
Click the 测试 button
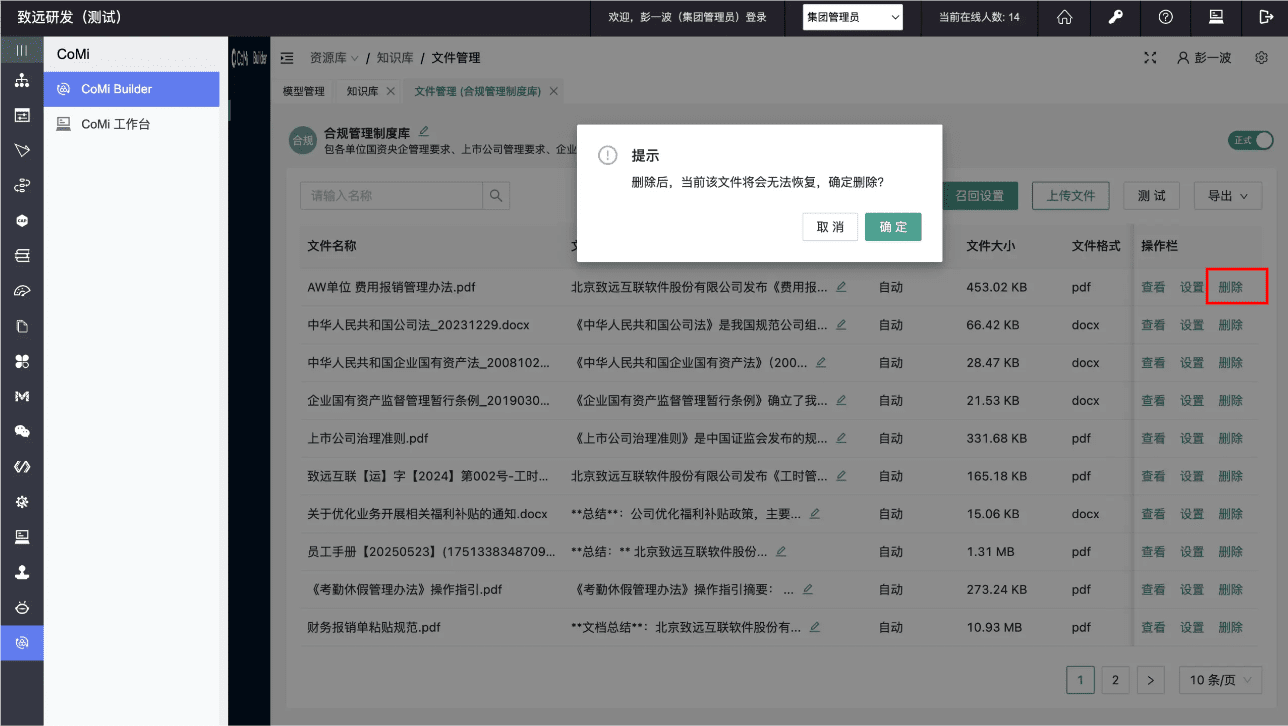[1152, 196]
